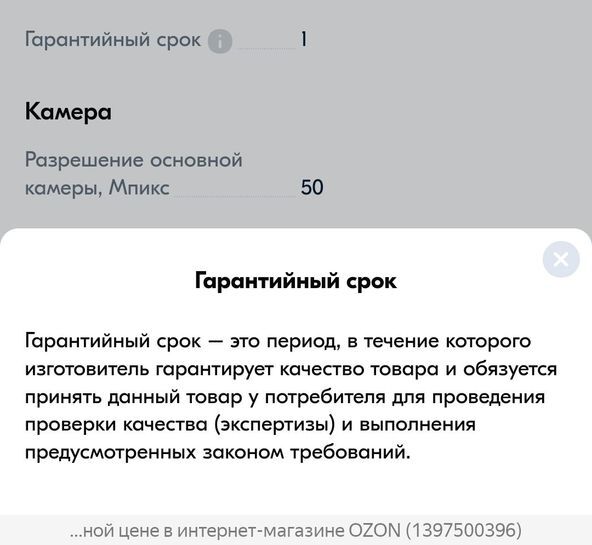Tap the phrase предусмотренных законом требований
This screenshot has height=545, width=592.
(217, 453)
